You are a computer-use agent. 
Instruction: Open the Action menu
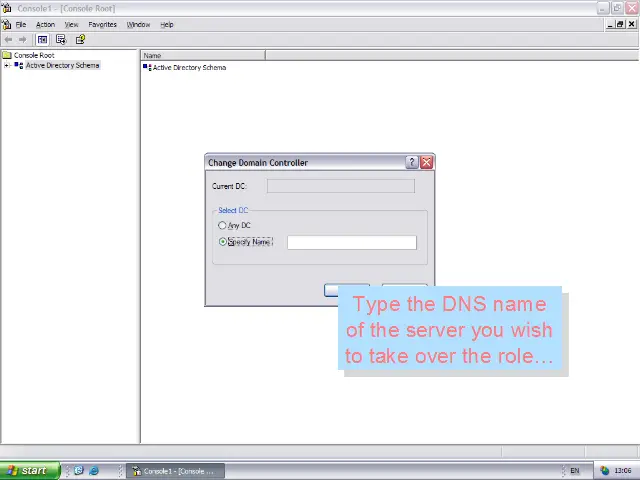pos(45,24)
